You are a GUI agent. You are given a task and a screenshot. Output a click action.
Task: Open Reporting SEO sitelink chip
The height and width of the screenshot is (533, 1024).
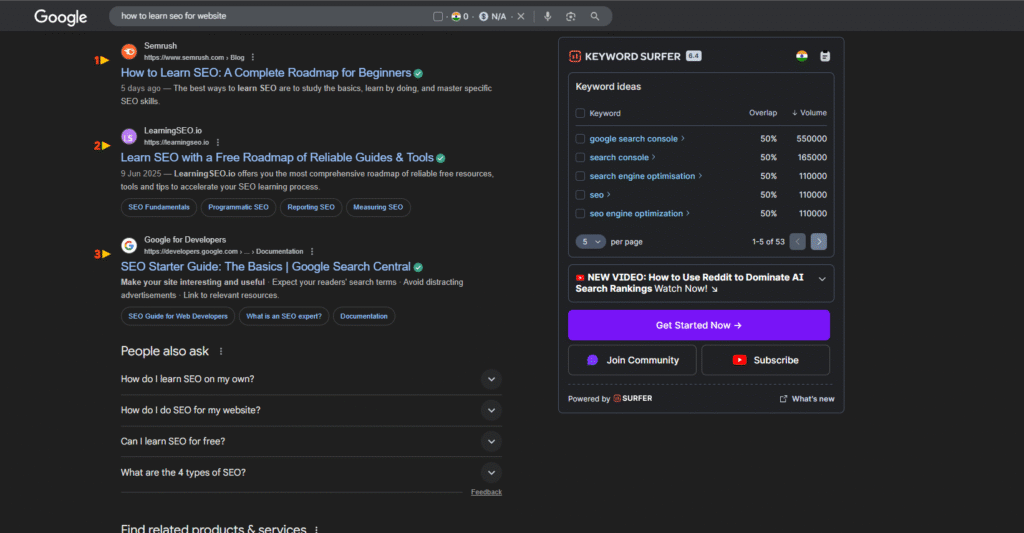click(x=311, y=207)
